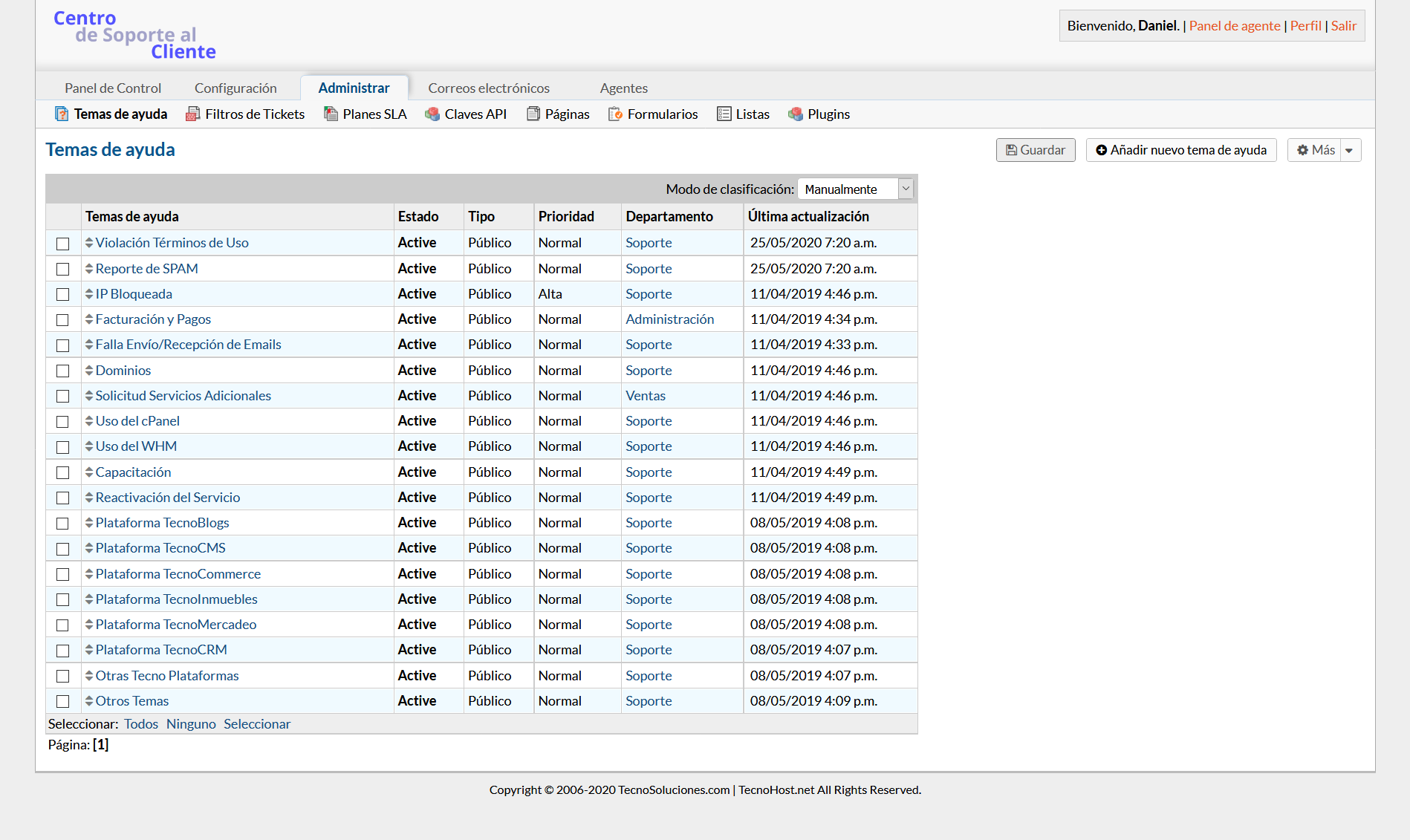Click the Listas icon
The width and height of the screenshot is (1410, 840).
724,114
